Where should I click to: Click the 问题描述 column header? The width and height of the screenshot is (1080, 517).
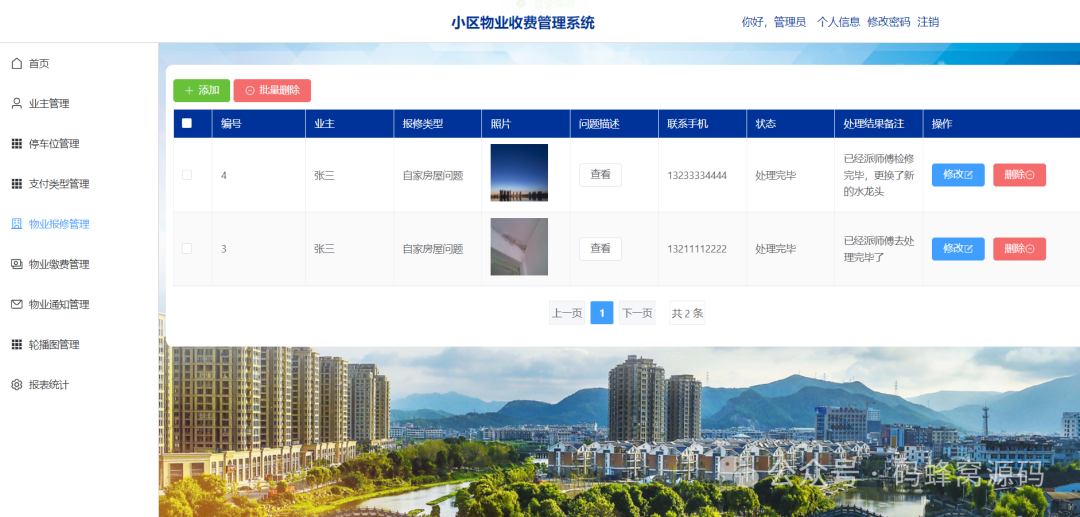click(599, 124)
